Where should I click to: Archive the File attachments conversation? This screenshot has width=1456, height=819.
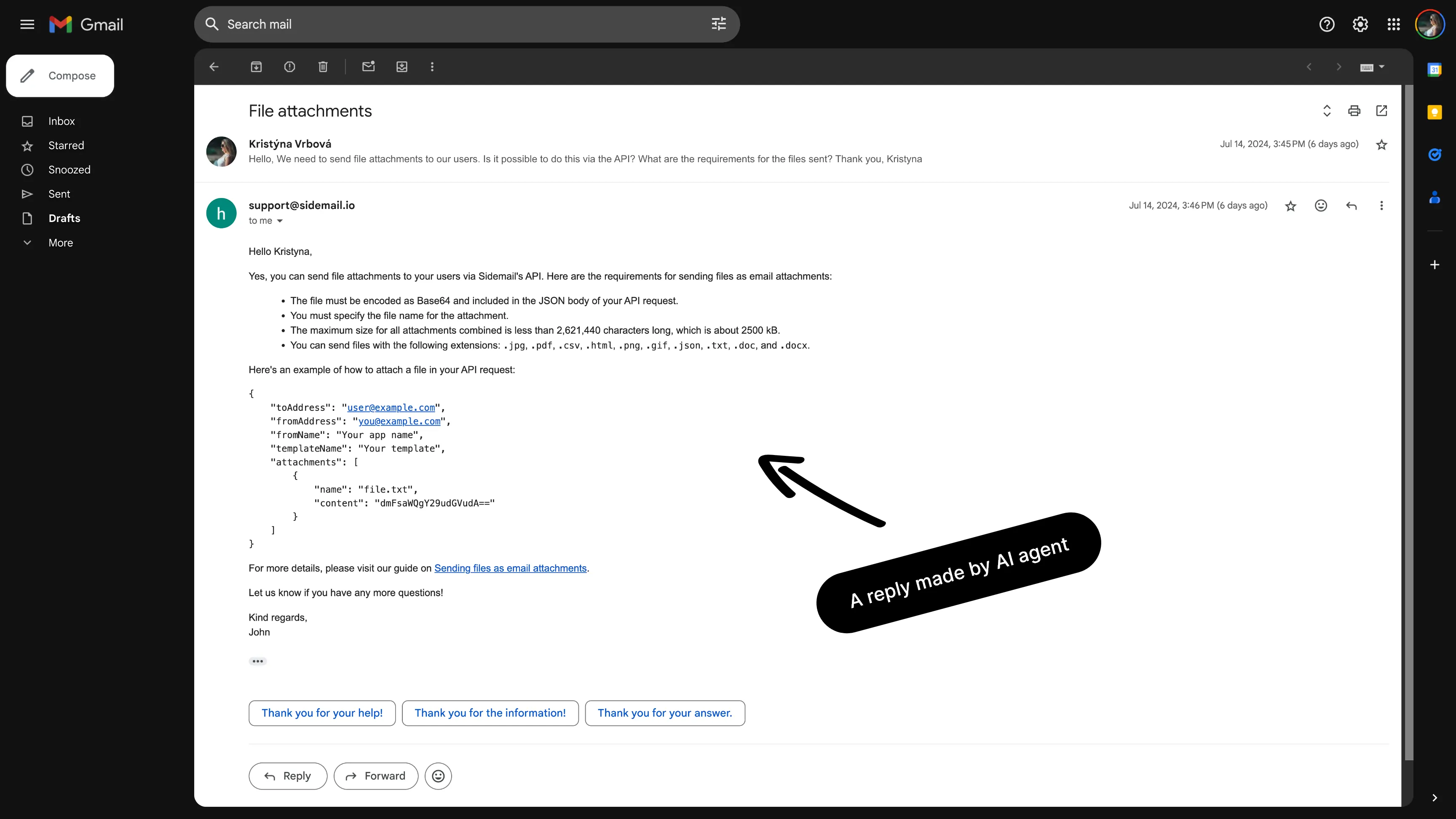pos(256,67)
